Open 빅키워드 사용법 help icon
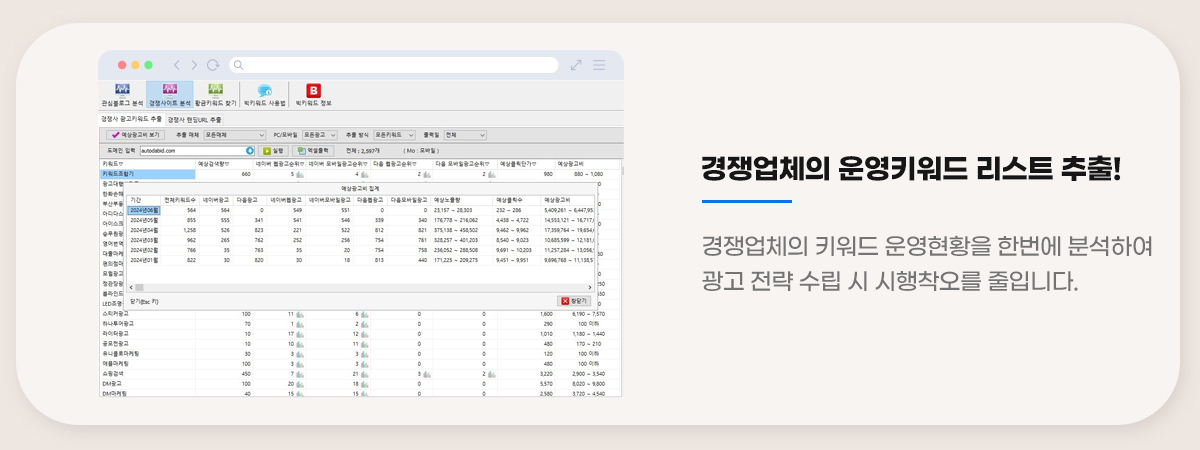This screenshot has width=1200, height=450. click(265, 95)
